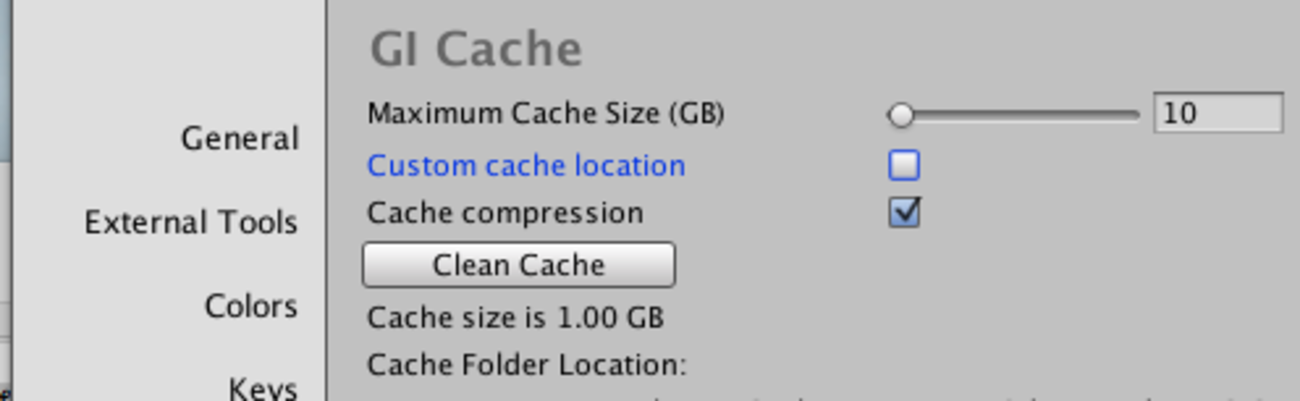This screenshot has width=1300, height=401.
Task: Click the blue Custom cache location label
Action: point(526,165)
